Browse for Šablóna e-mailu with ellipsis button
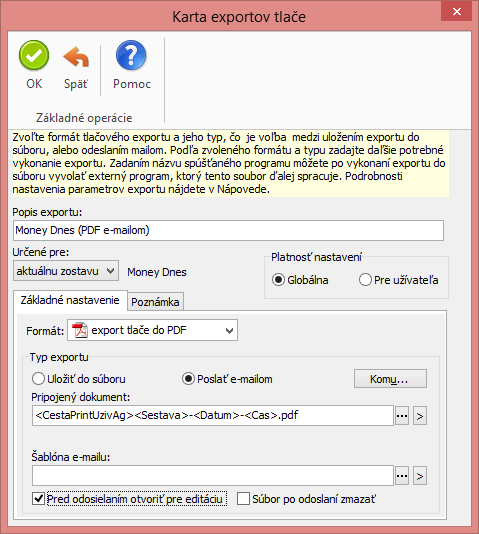Image resolution: width=479 pixels, height=534 pixels. coord(402,476)
